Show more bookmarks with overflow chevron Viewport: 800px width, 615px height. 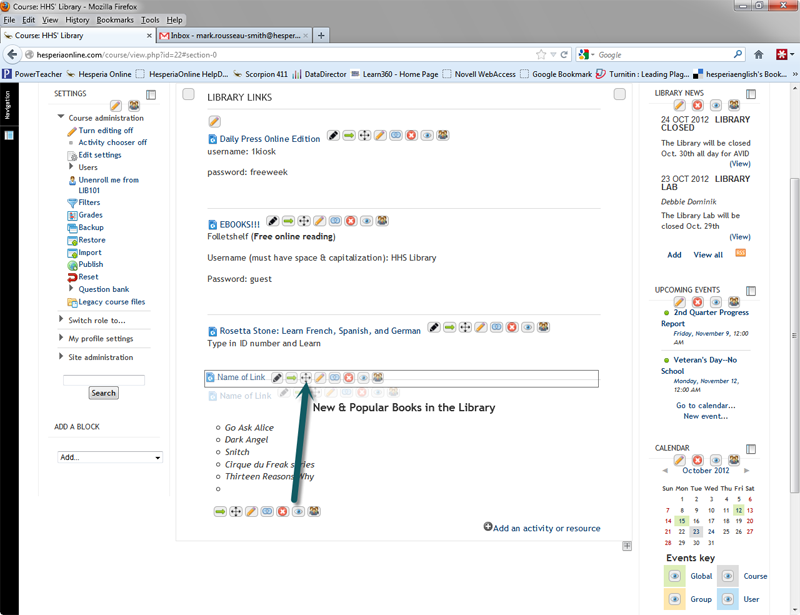point(794,74)
